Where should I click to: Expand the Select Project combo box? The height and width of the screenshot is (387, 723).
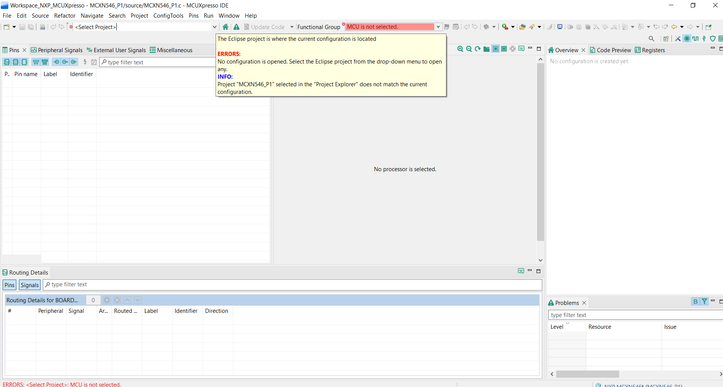[x=214, y=27]
